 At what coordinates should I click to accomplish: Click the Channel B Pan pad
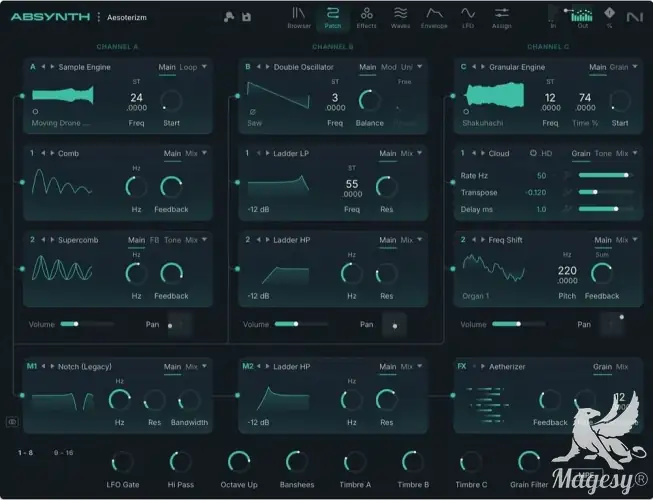tap(394, 325)
